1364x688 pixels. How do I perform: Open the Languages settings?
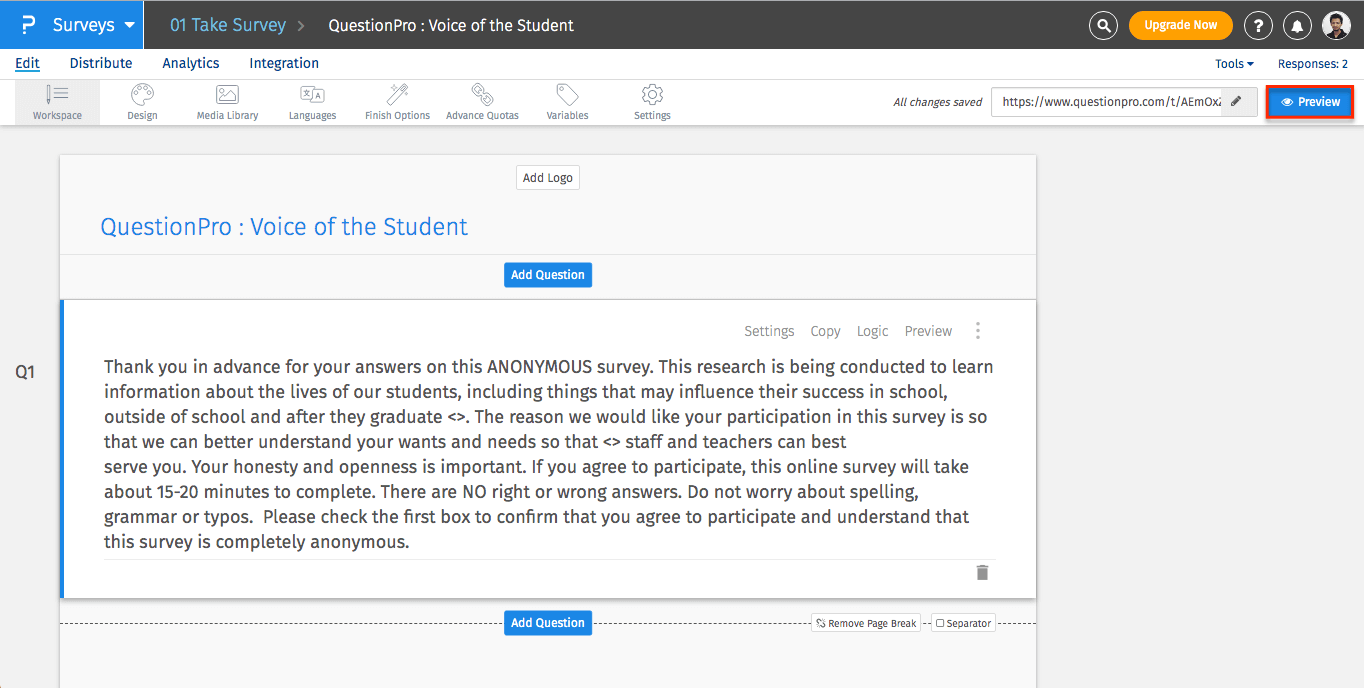tap(312, 102)
